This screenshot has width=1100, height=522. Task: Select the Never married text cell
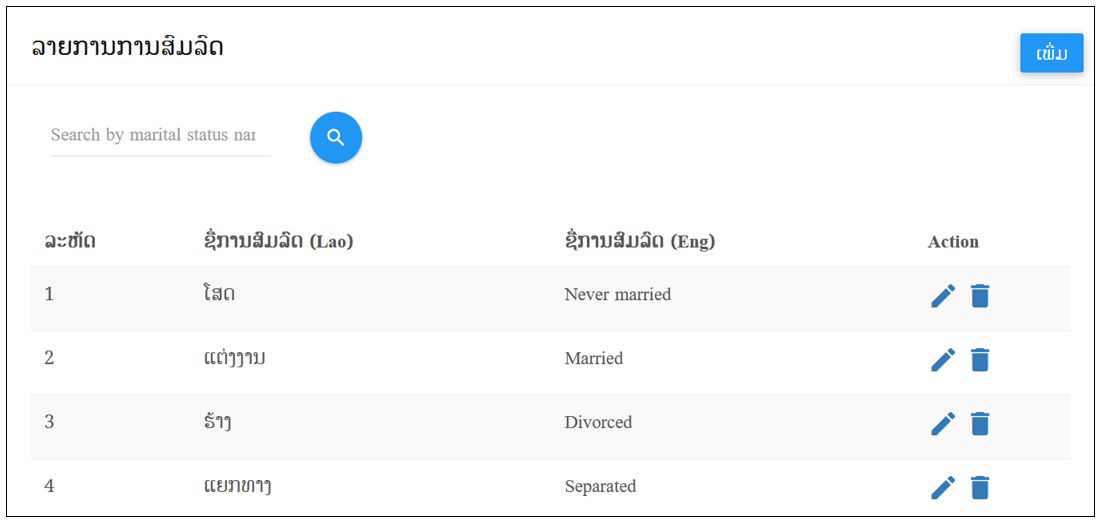617,295
